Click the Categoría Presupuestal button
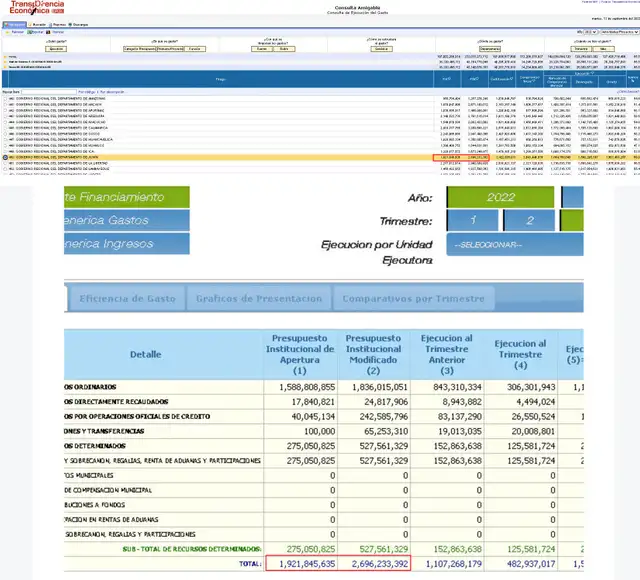 (140, 49)
